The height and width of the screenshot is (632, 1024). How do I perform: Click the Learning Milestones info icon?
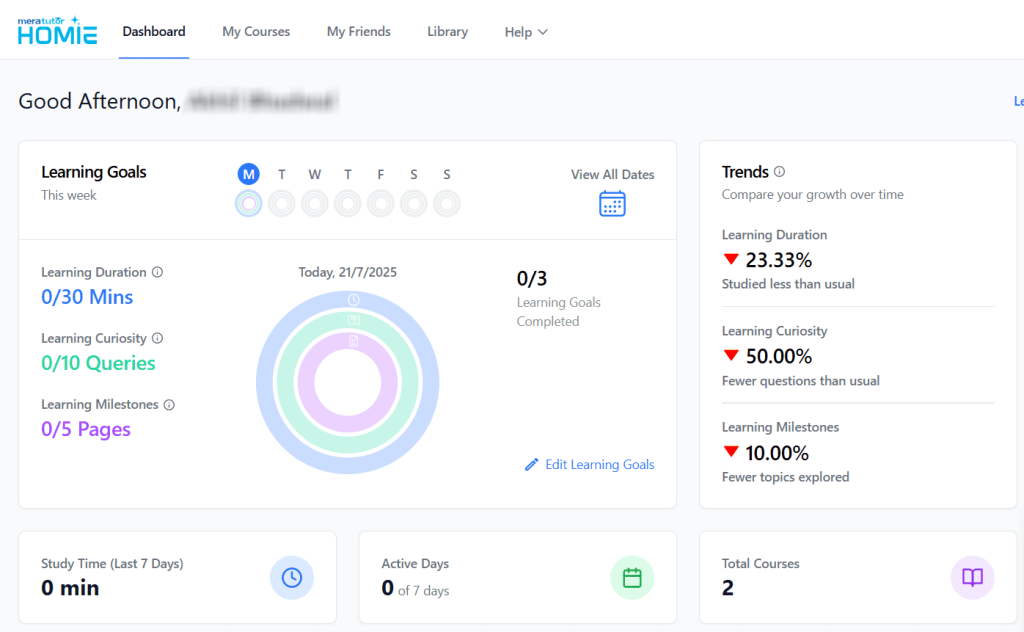coord(169,405)
